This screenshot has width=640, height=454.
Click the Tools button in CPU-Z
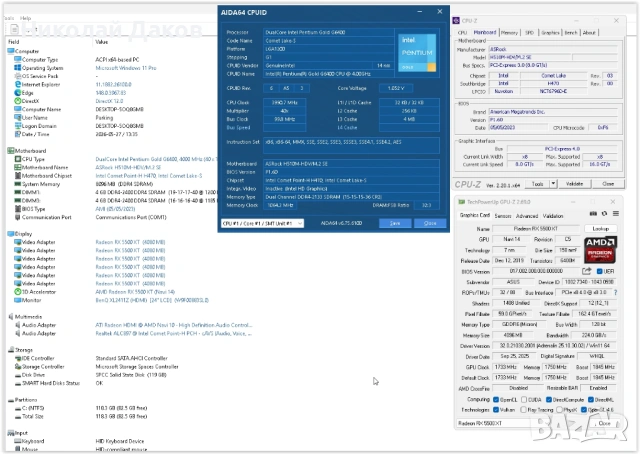click(537, 184)
